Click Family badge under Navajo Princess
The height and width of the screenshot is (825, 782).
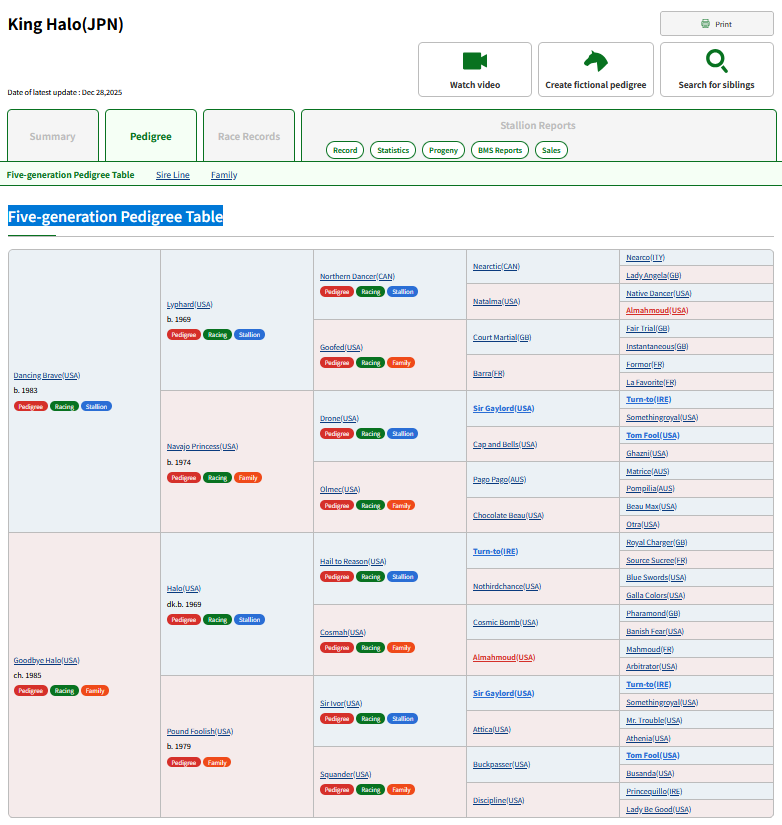click(x=248, y=478)
